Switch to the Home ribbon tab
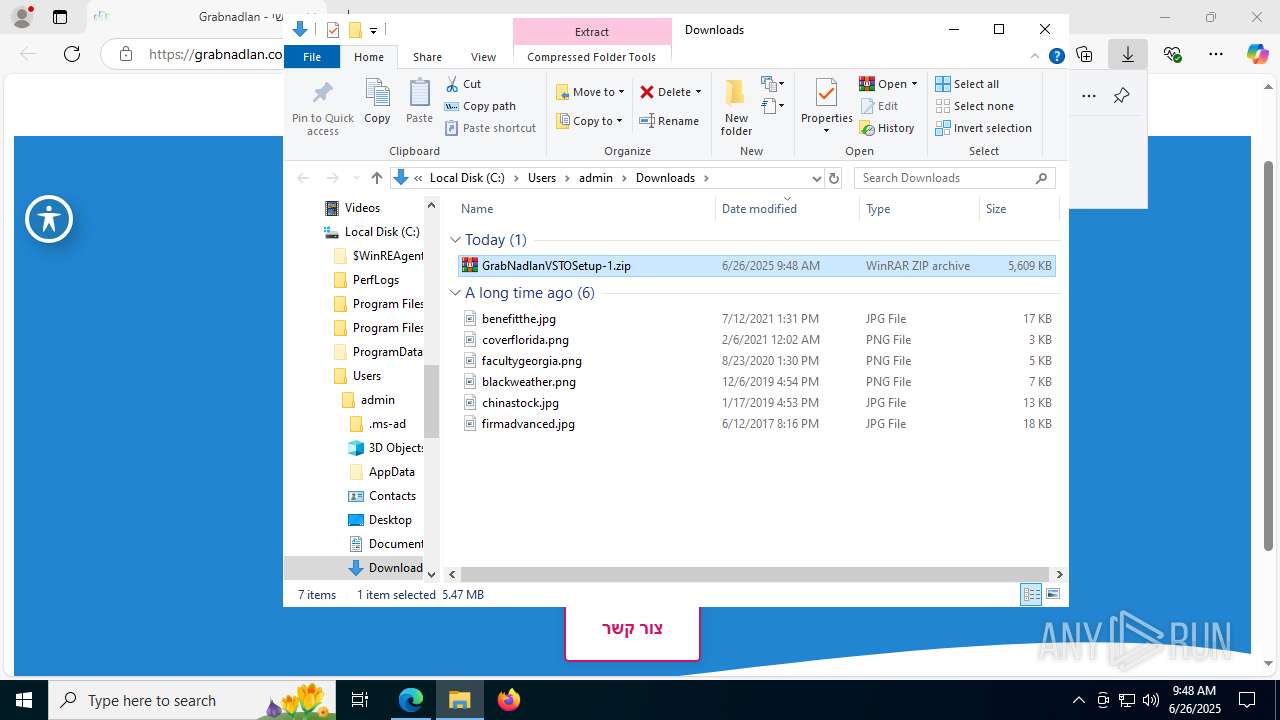Image resolution: width=1280 pixels, height=720 pixels. point(369,57)
